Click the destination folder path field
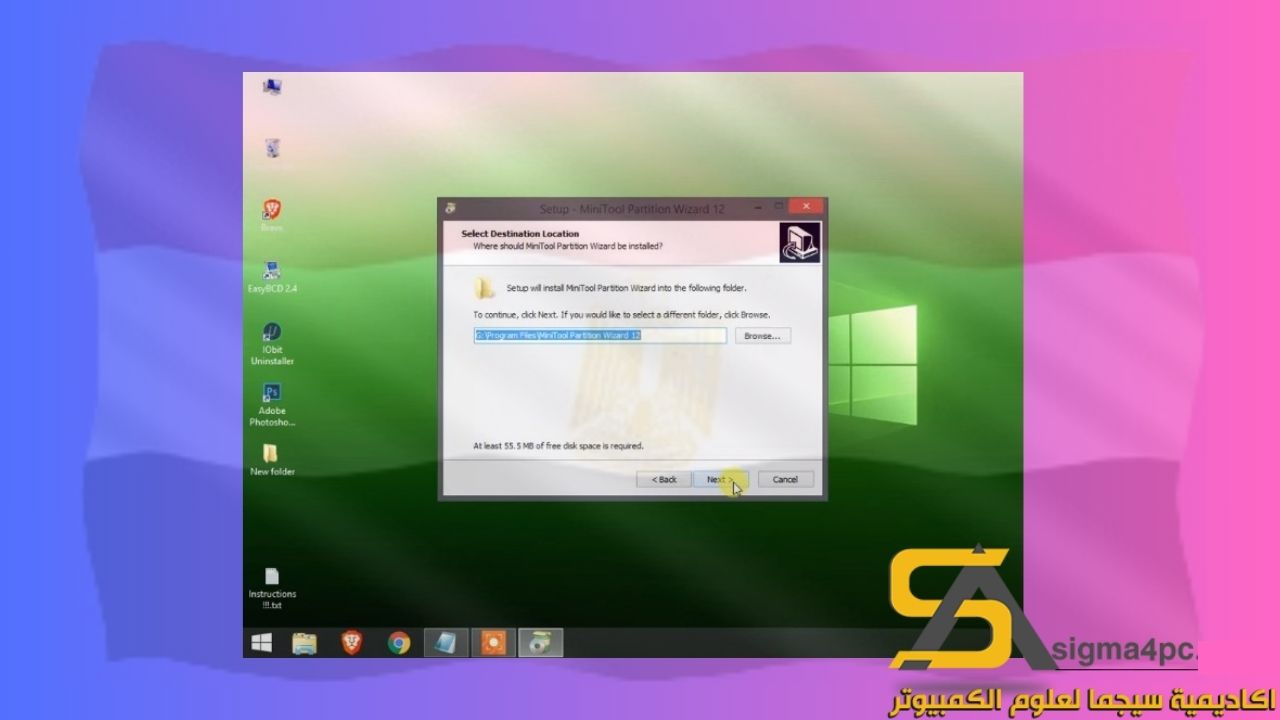The image size is (1280, 720). click(x=600, y=336)
